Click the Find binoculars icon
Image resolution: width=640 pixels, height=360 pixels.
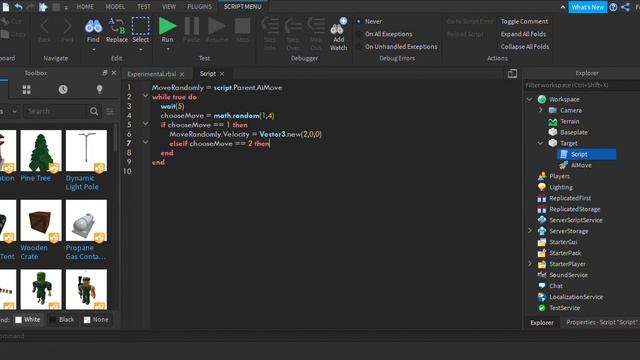[93, 26]
